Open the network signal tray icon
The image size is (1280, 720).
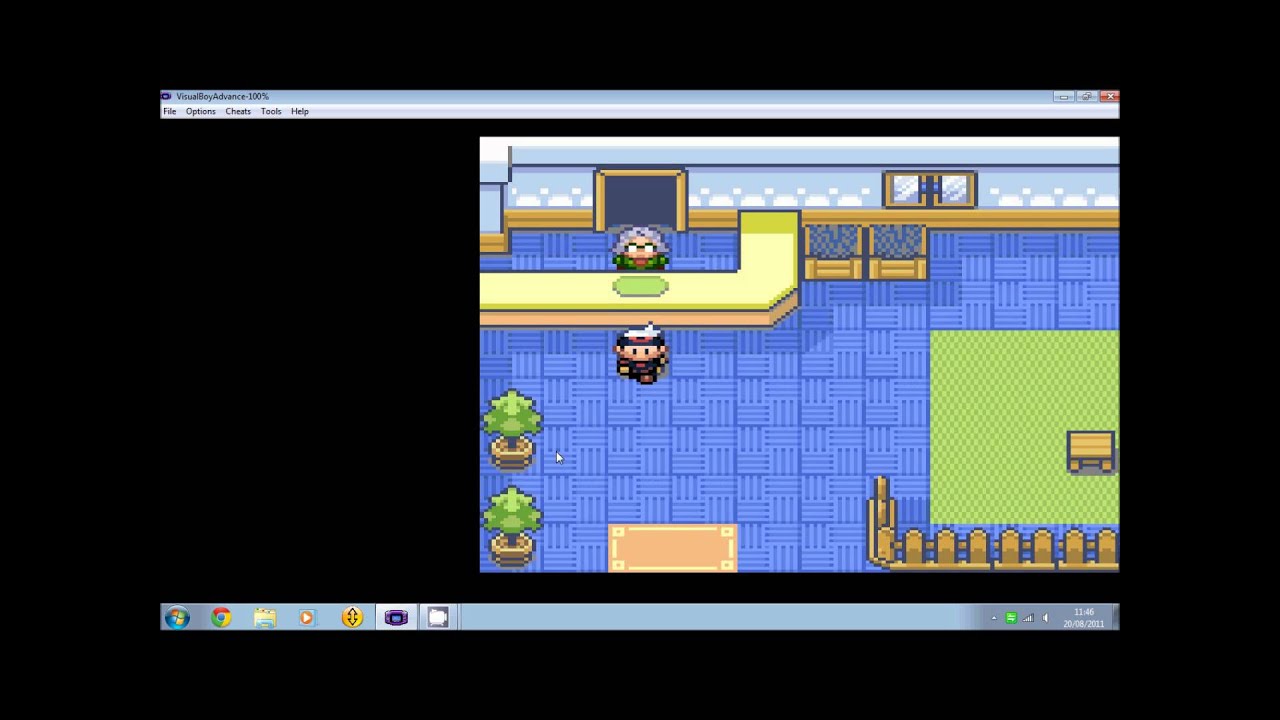(x=1028, y=618)
